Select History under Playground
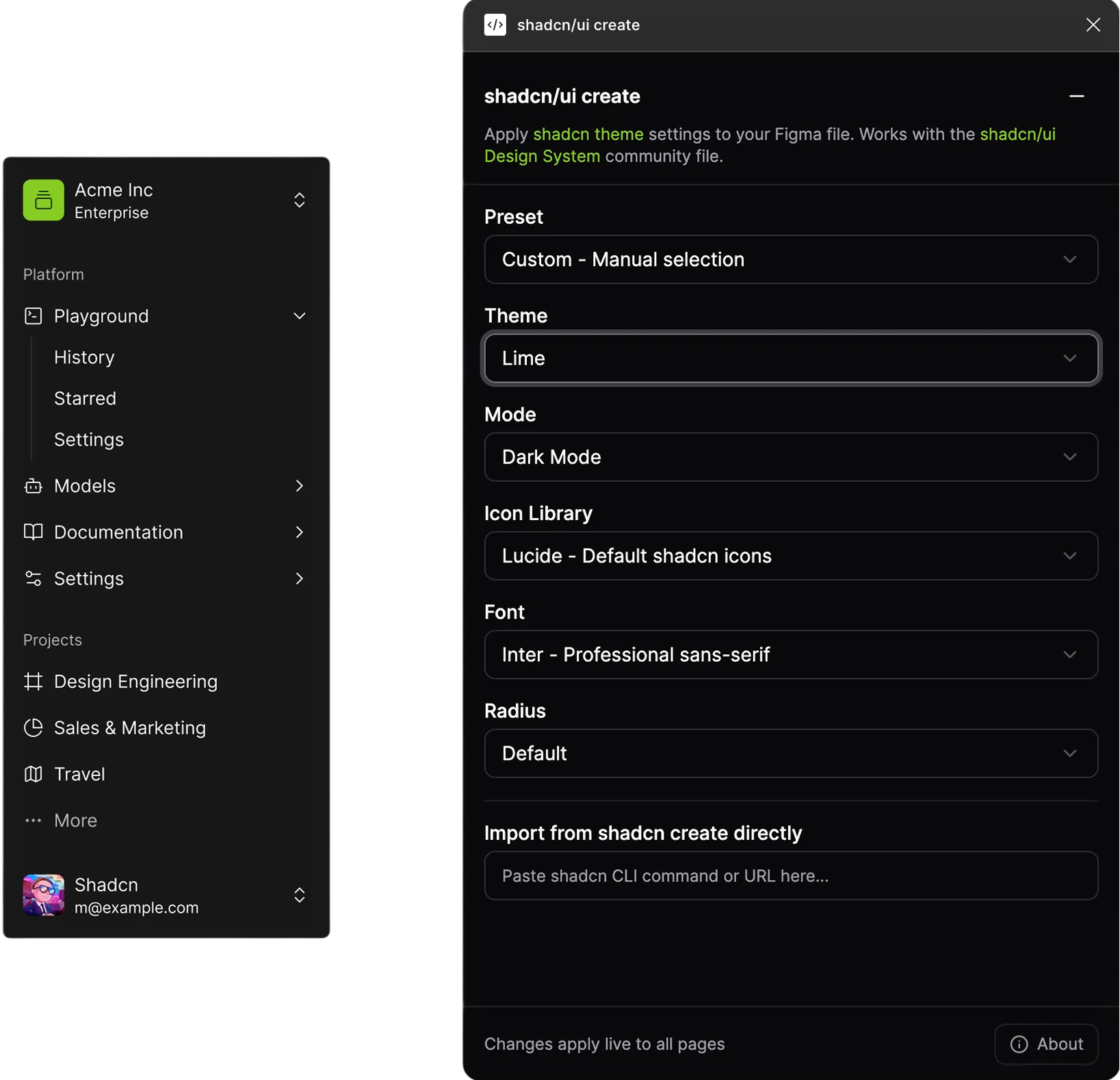Viewport: 1120px width, 1080px height. pyautogui.click(x=84, y=357)
